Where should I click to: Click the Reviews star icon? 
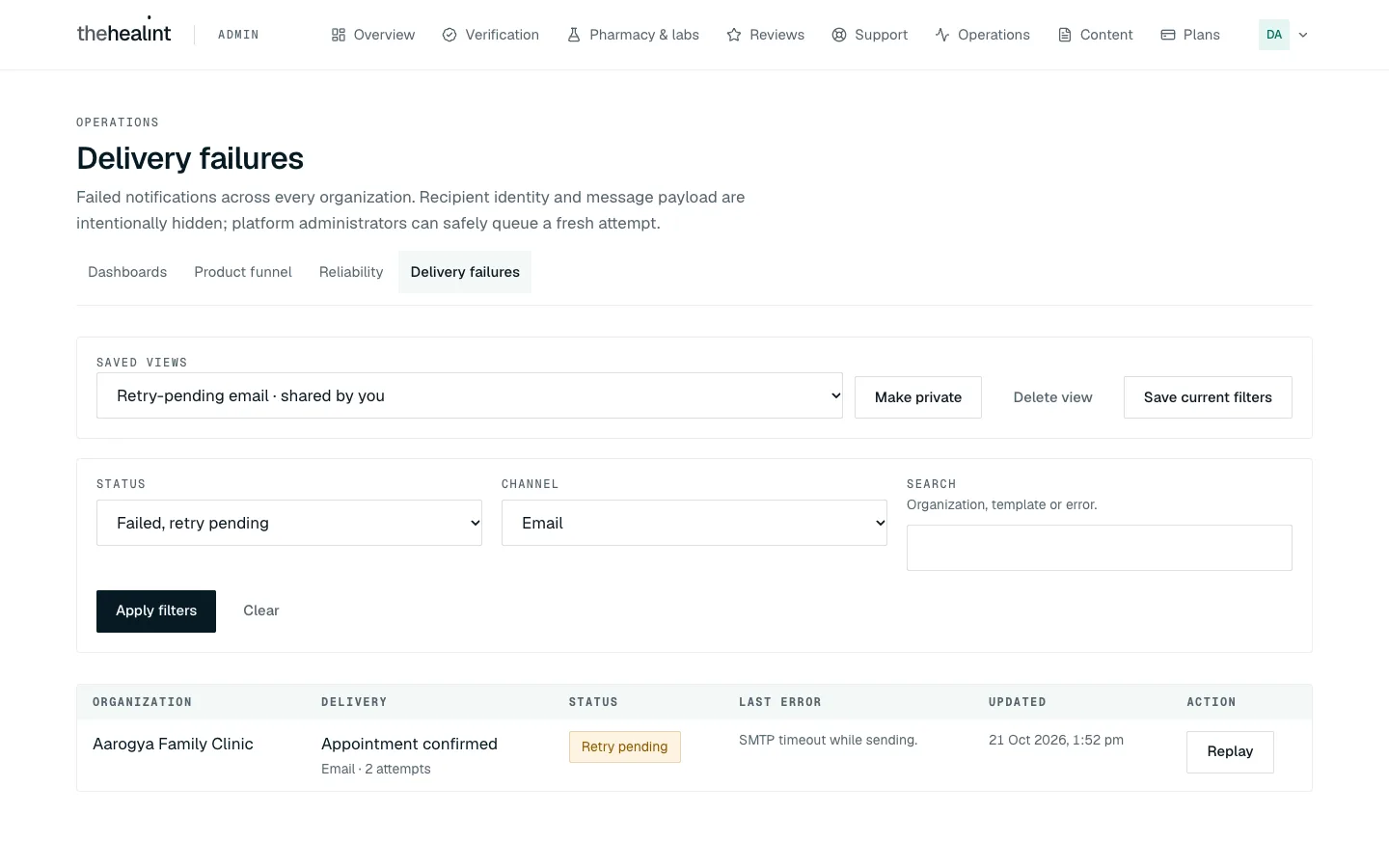tap(734, 35)
